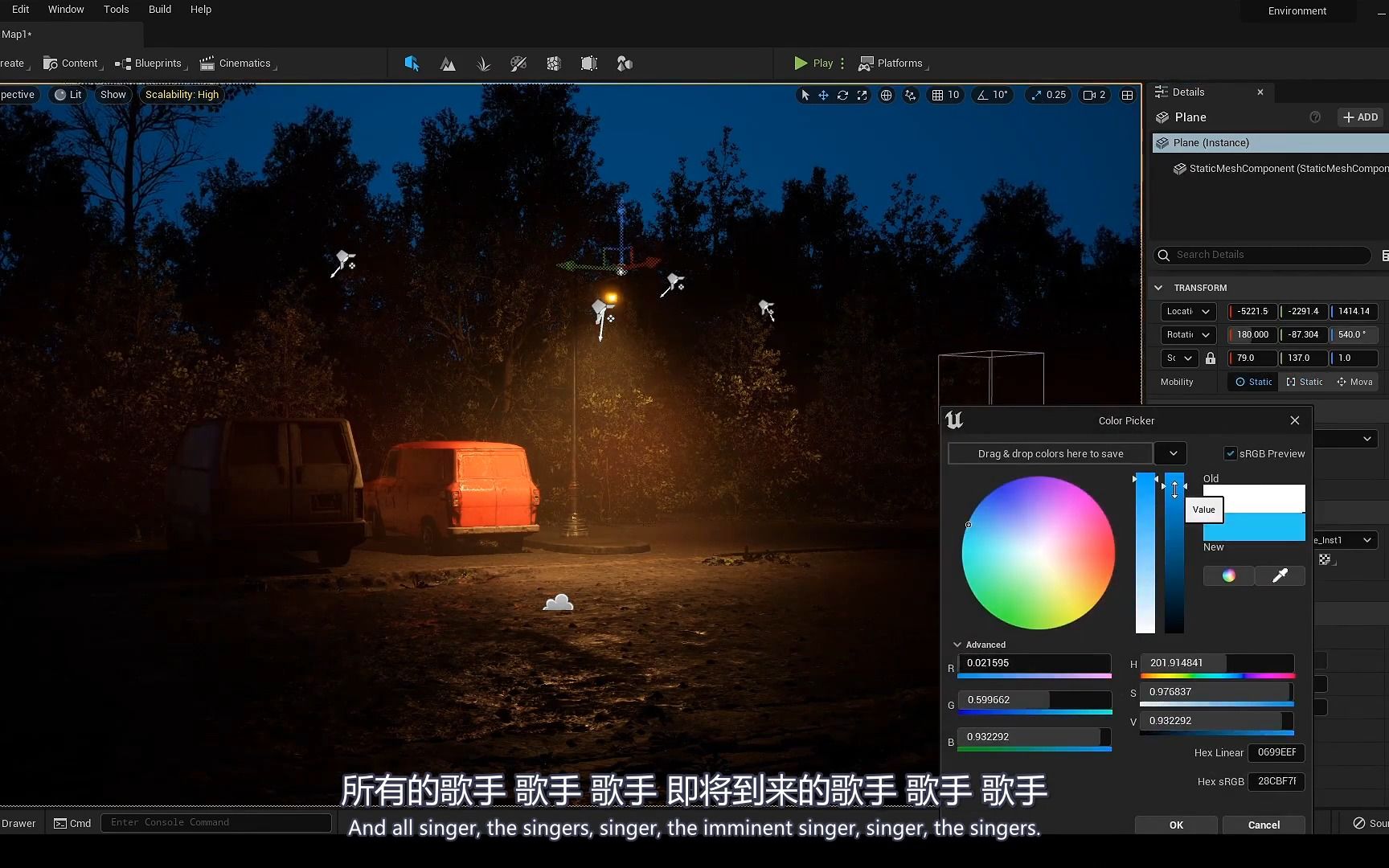Open Details panel help question icon
Viewport: 1389px width, 868px height.
1315,117
